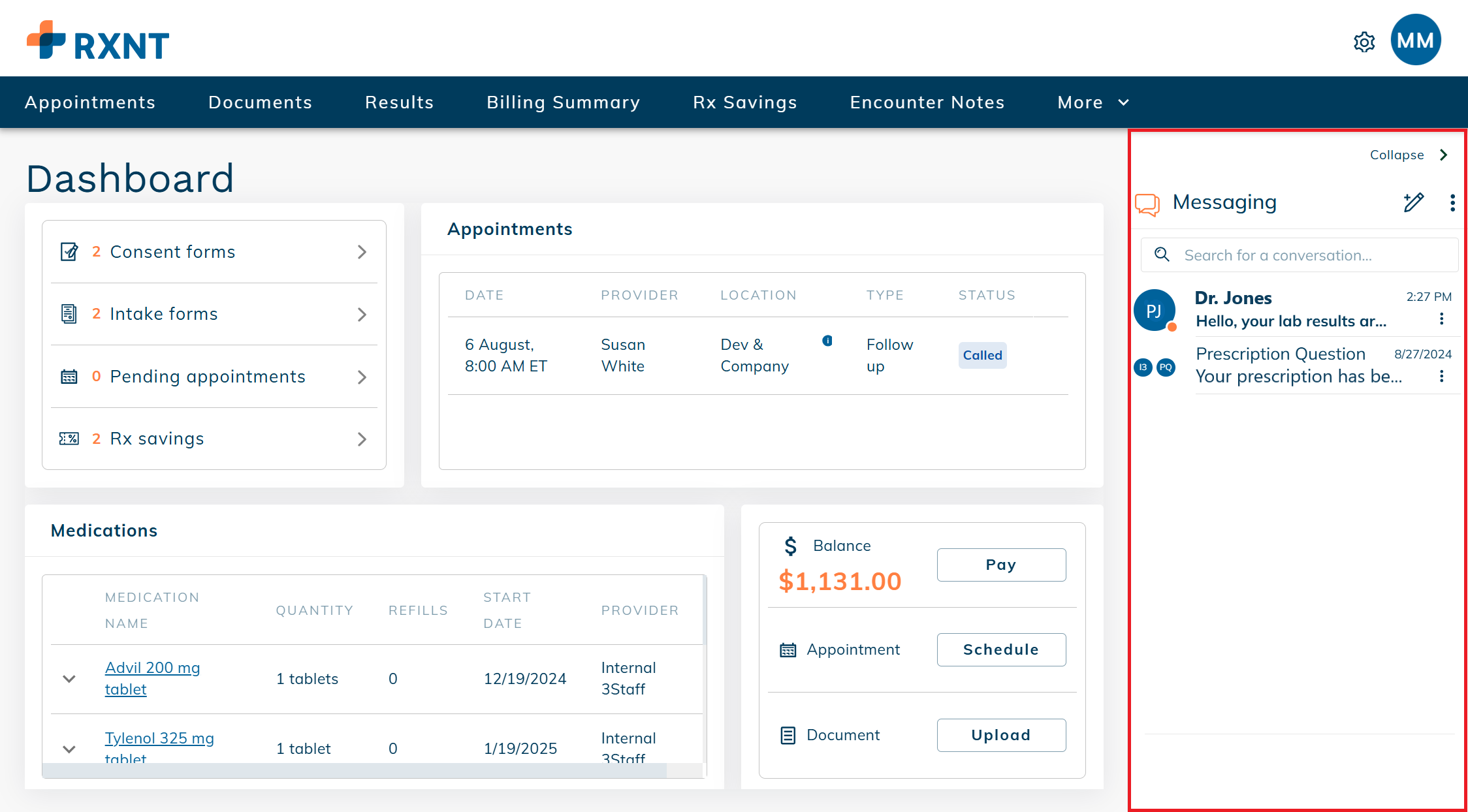Click the location info icon beside Dev & Company
The image size is (1468, 812).
pos(827,341)
